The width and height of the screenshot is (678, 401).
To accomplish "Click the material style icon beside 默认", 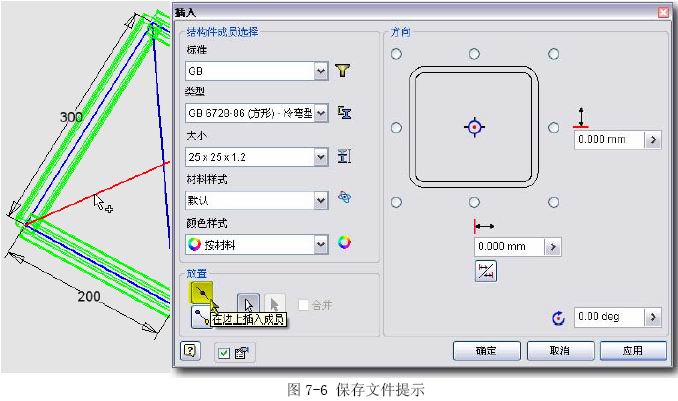I will 344,199.
